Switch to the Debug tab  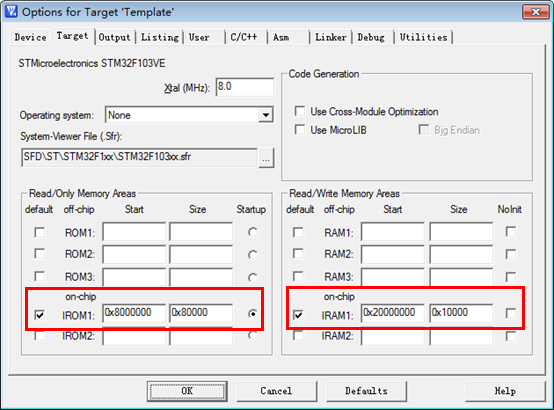(371, 37)
